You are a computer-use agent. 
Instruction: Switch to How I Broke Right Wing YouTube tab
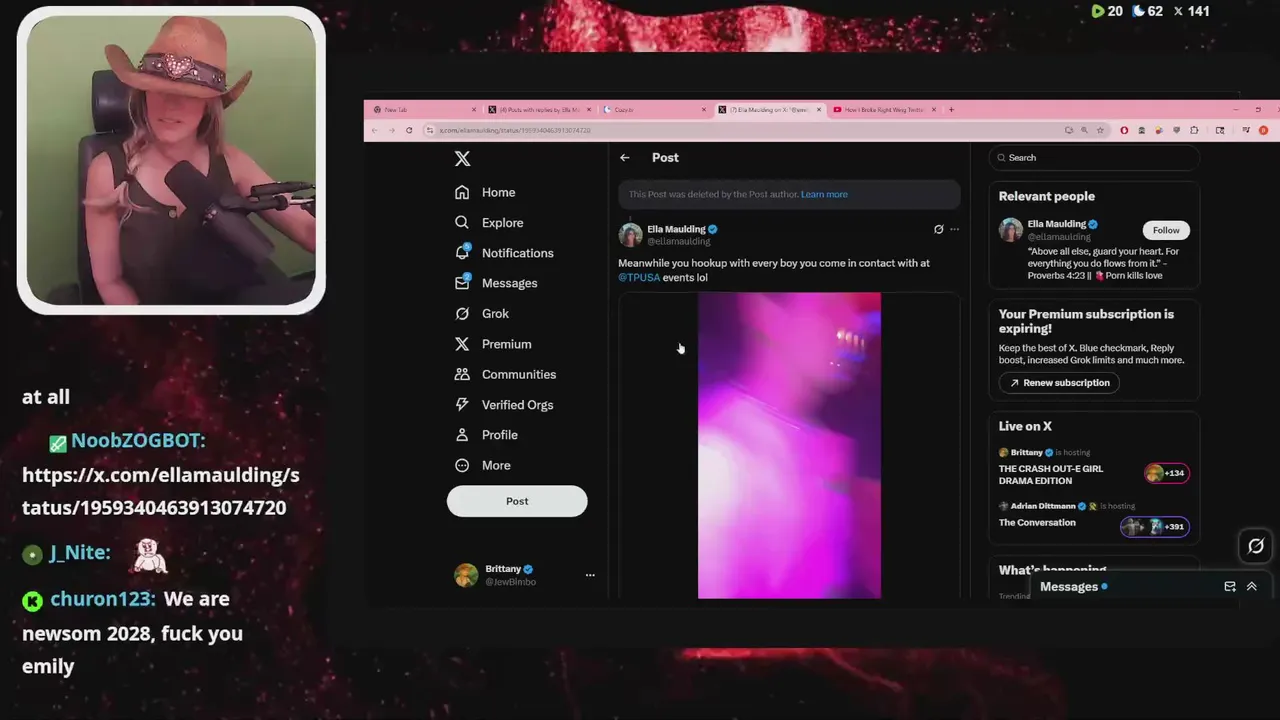885,109
